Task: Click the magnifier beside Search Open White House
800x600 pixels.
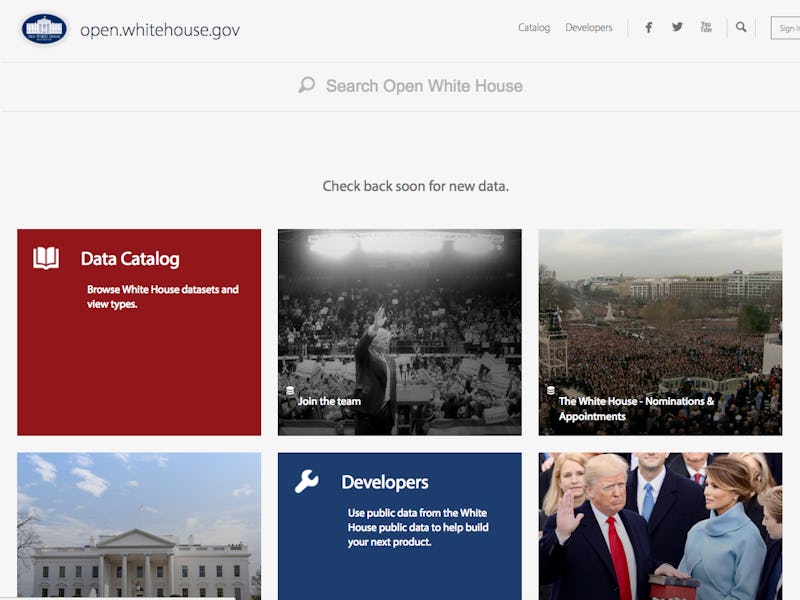Action: pyautogui.click(x=307, y=86)
